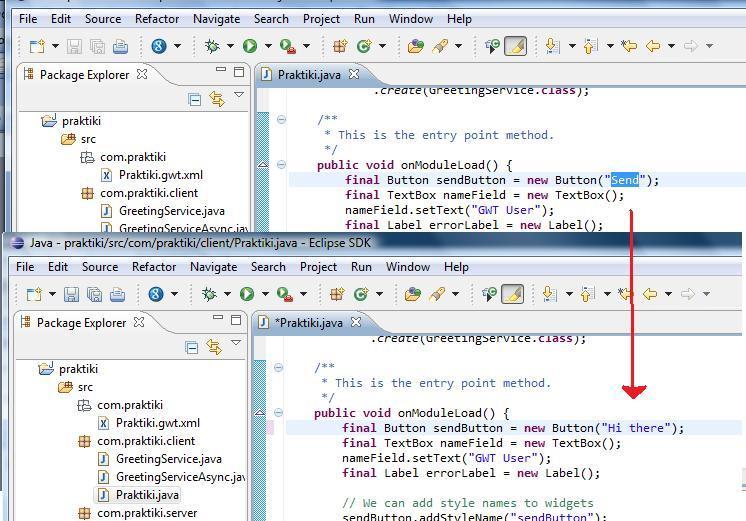This screenshot has height=521, width=746.
Task: Collapse the Javadoc comment fold in upper editor
Action: pos(282,119)
